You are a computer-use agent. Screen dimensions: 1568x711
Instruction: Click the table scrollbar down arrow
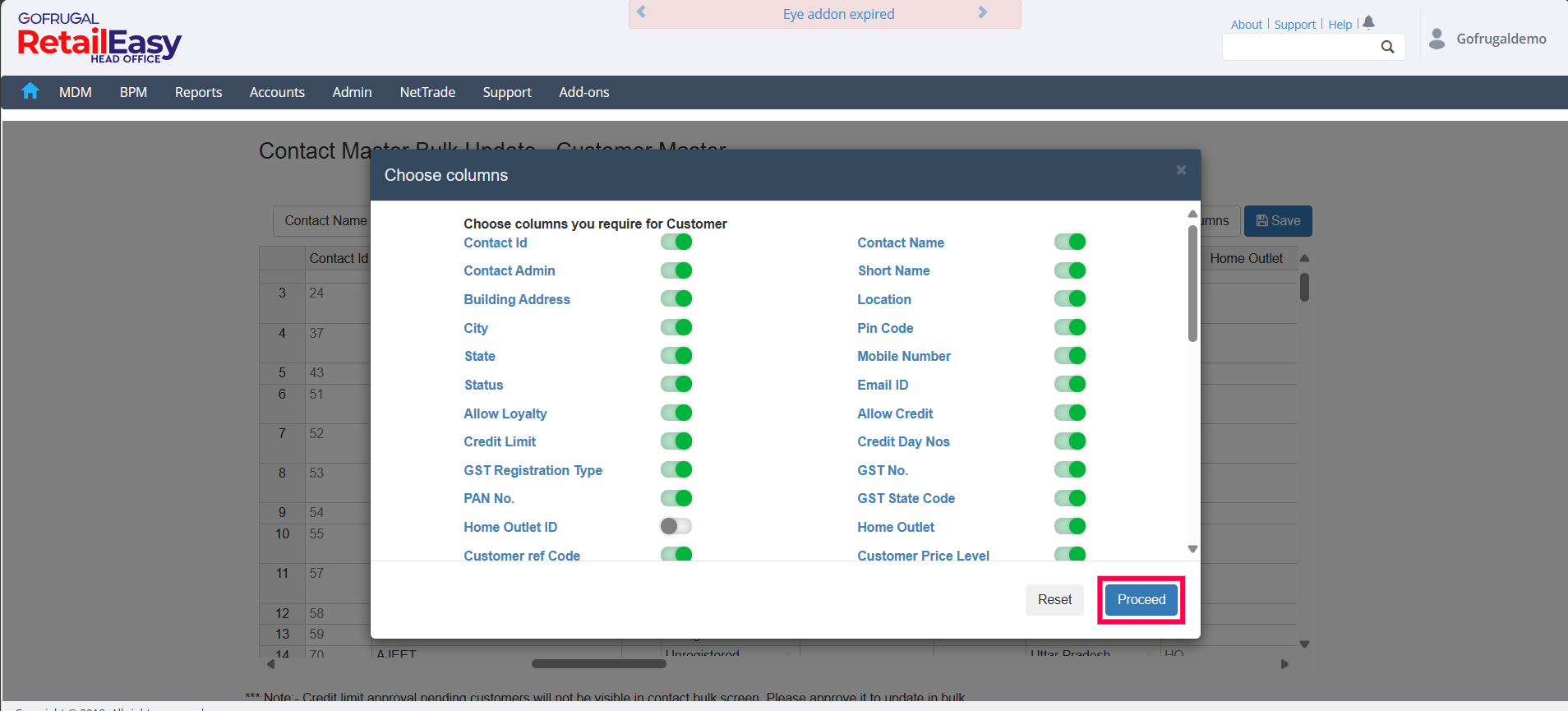point(1304,644)
